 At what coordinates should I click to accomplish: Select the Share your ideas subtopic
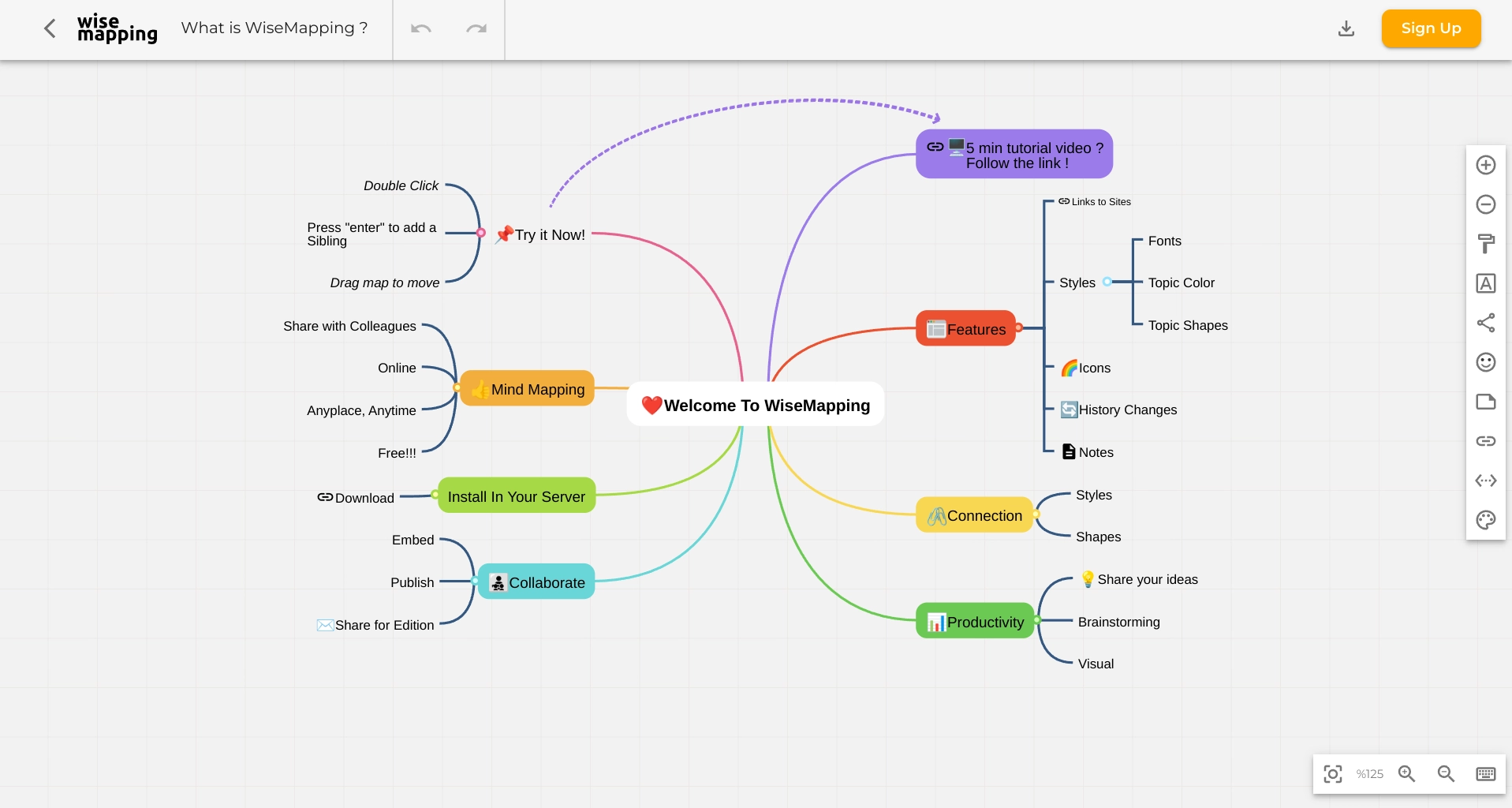(x=1139, y=579)
